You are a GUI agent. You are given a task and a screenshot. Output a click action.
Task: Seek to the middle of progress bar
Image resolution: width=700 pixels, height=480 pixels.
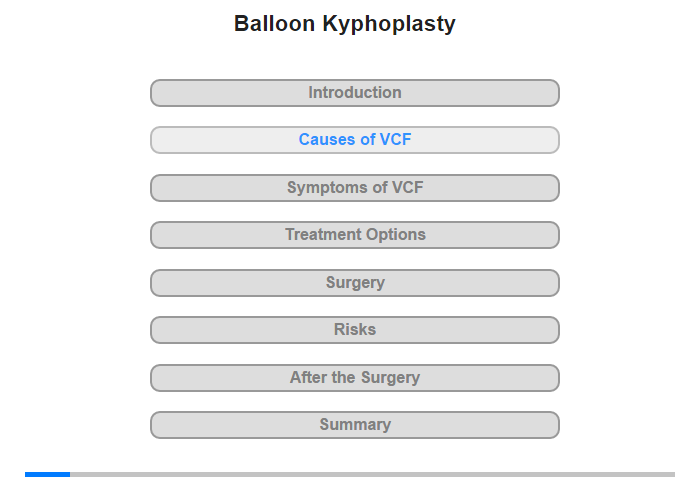pyautogui.click(x=350, y=474)
